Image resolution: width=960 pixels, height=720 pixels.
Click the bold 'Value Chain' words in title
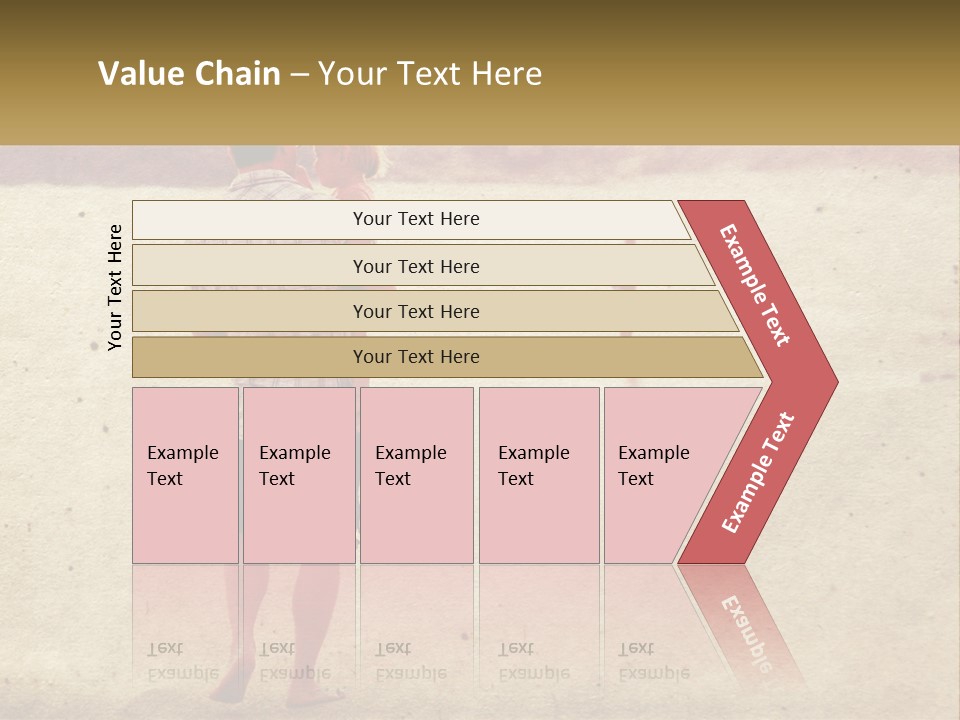[x=189, y=73]
